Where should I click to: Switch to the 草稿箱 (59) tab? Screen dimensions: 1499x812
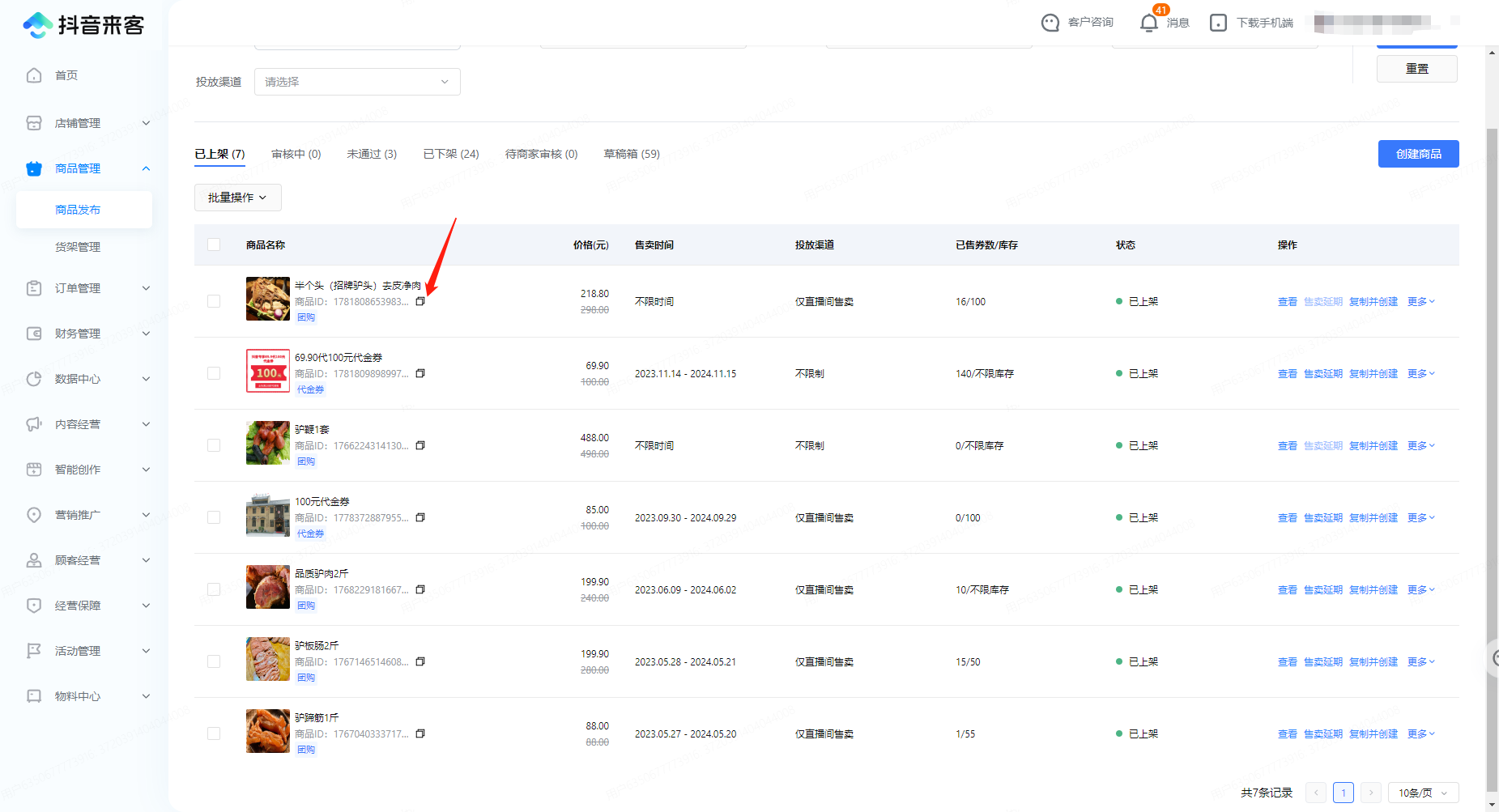click(632, 154)
